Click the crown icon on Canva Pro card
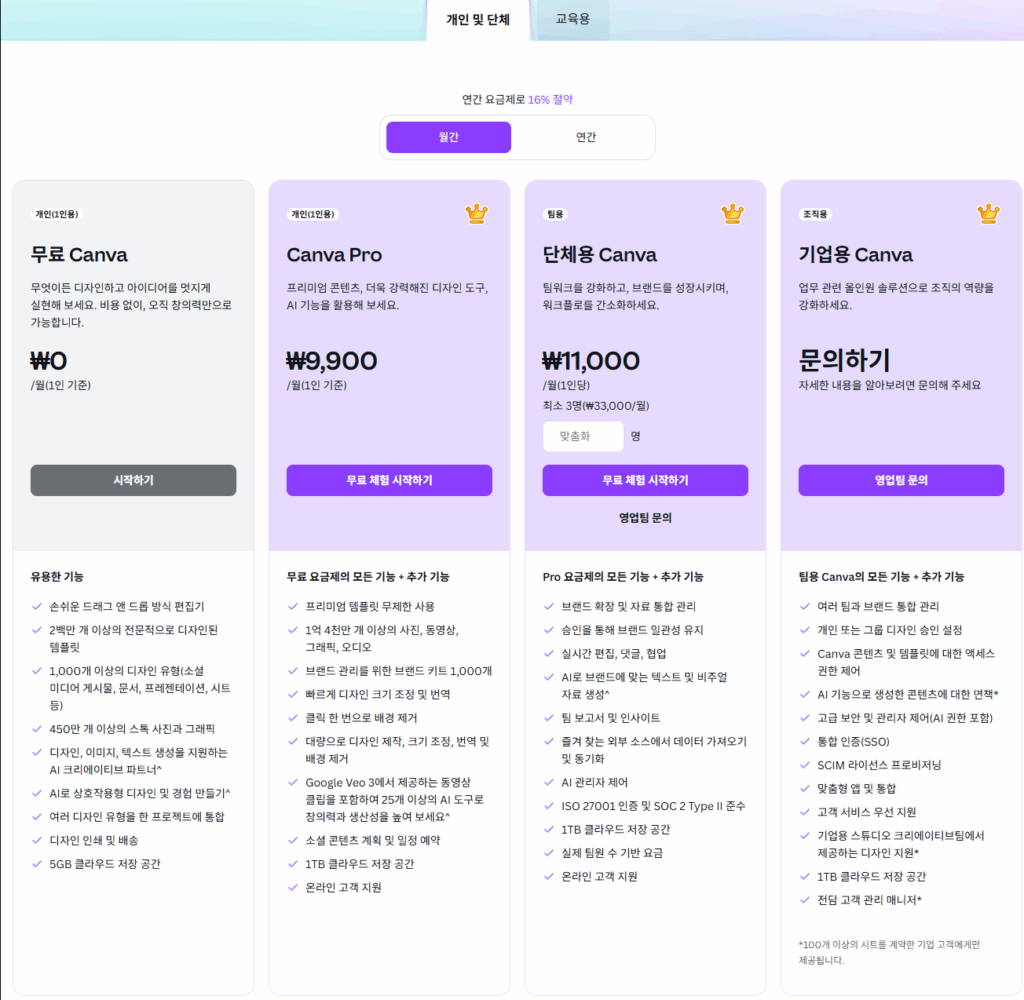 pos(476,214)
